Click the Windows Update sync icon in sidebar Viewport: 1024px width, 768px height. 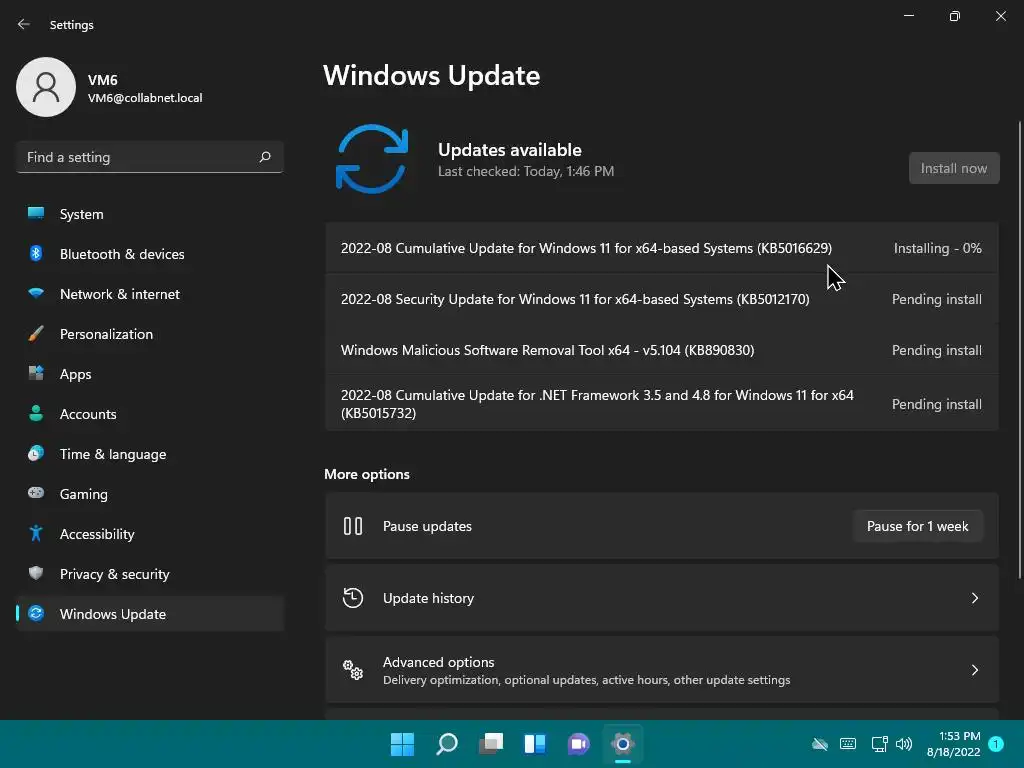tap(36, 613)
